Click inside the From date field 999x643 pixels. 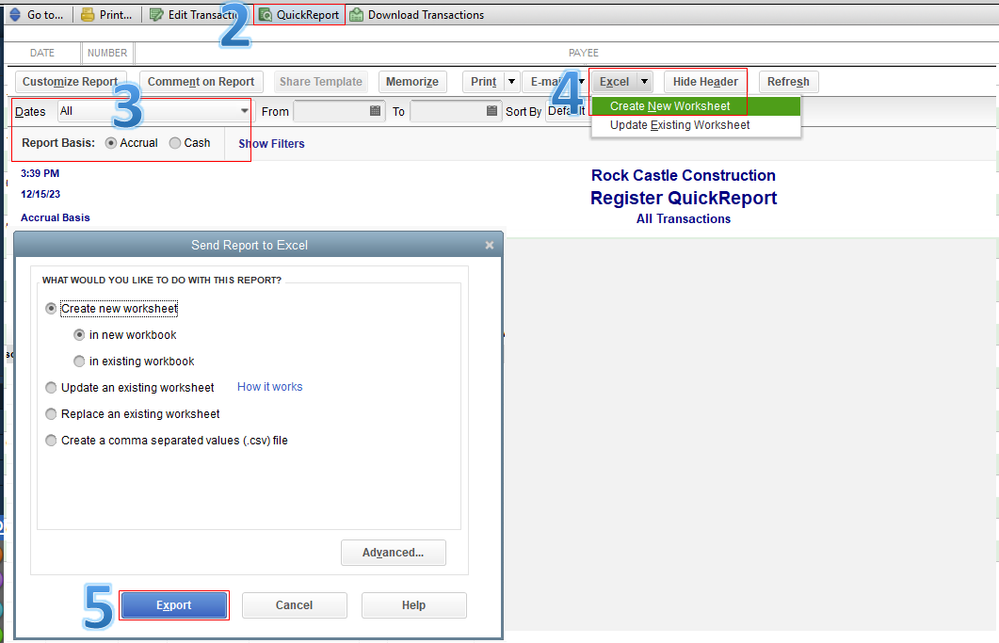click(x=330, y=111)
